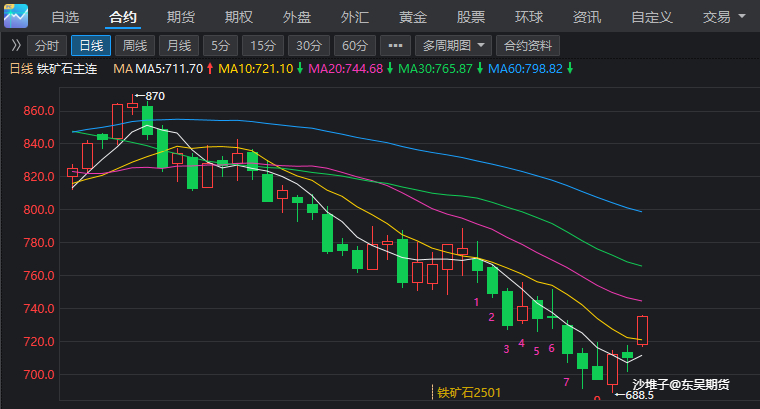
Task: Click the MA60:798.82 value
Action: click(x=525, y=69)
